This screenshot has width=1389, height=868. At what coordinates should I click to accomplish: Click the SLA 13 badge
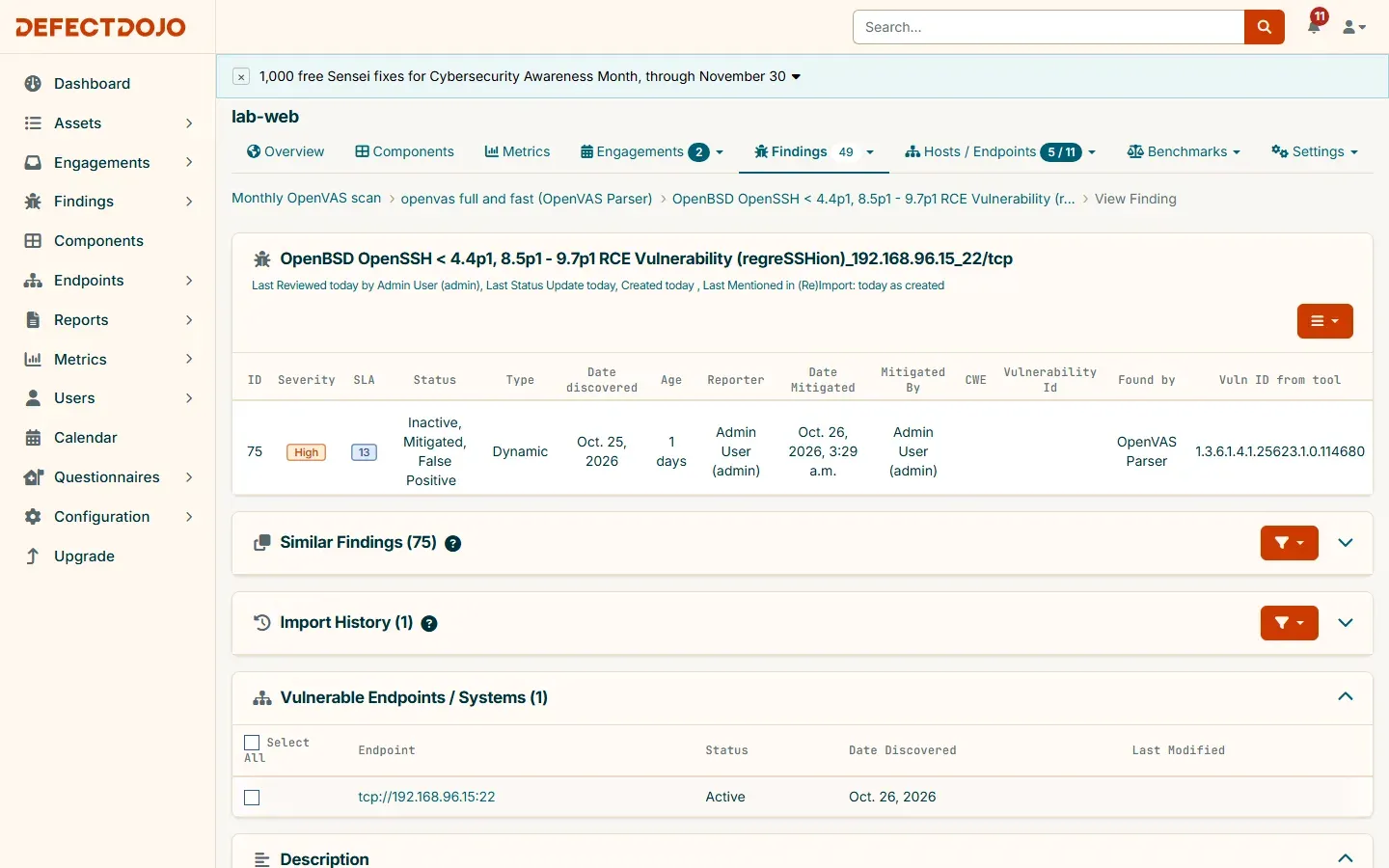pyautogui.click(x=364, y=452)
